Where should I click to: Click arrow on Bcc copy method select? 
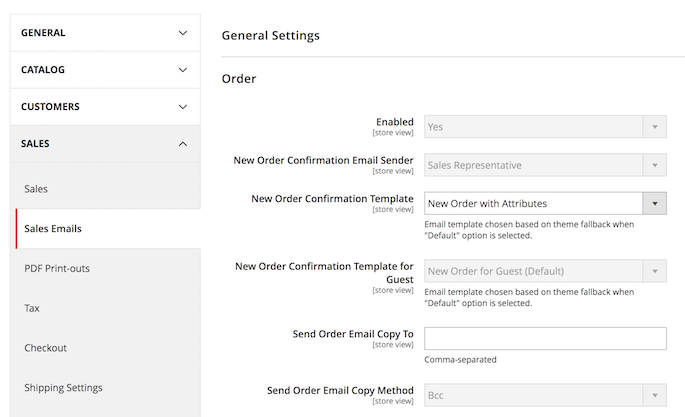point(655,395)
